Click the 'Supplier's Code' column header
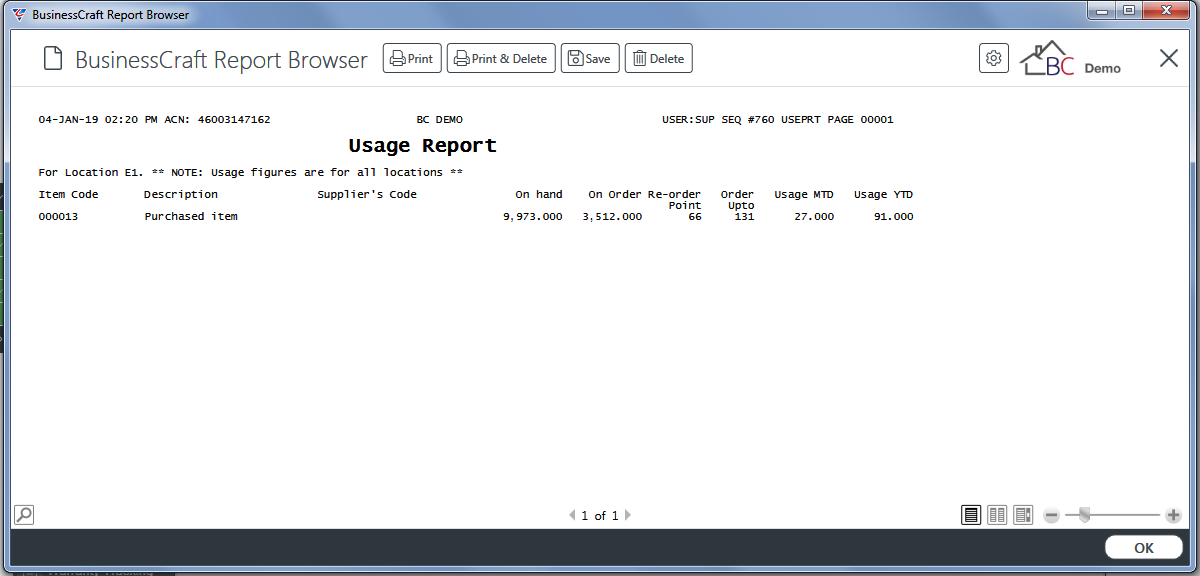Viewport: 1200px width, 576px height. [x=367, y=194]
